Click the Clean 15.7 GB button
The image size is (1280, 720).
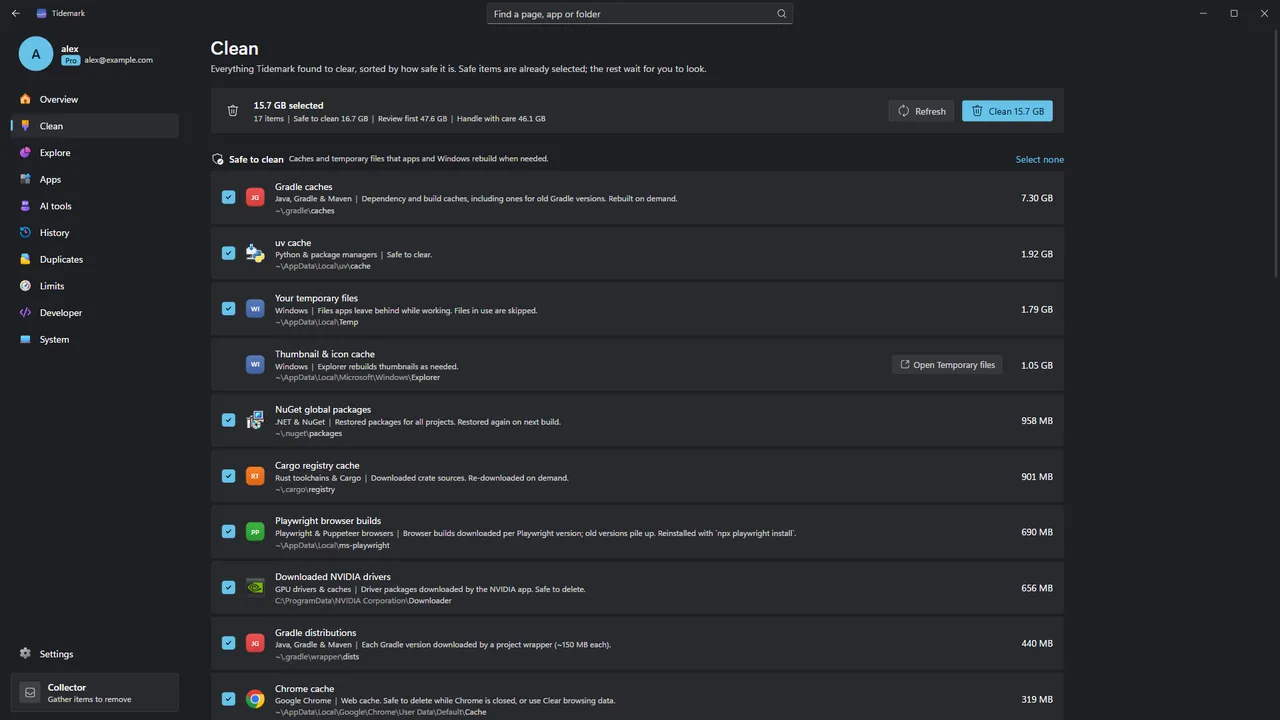coord(1007,111)
